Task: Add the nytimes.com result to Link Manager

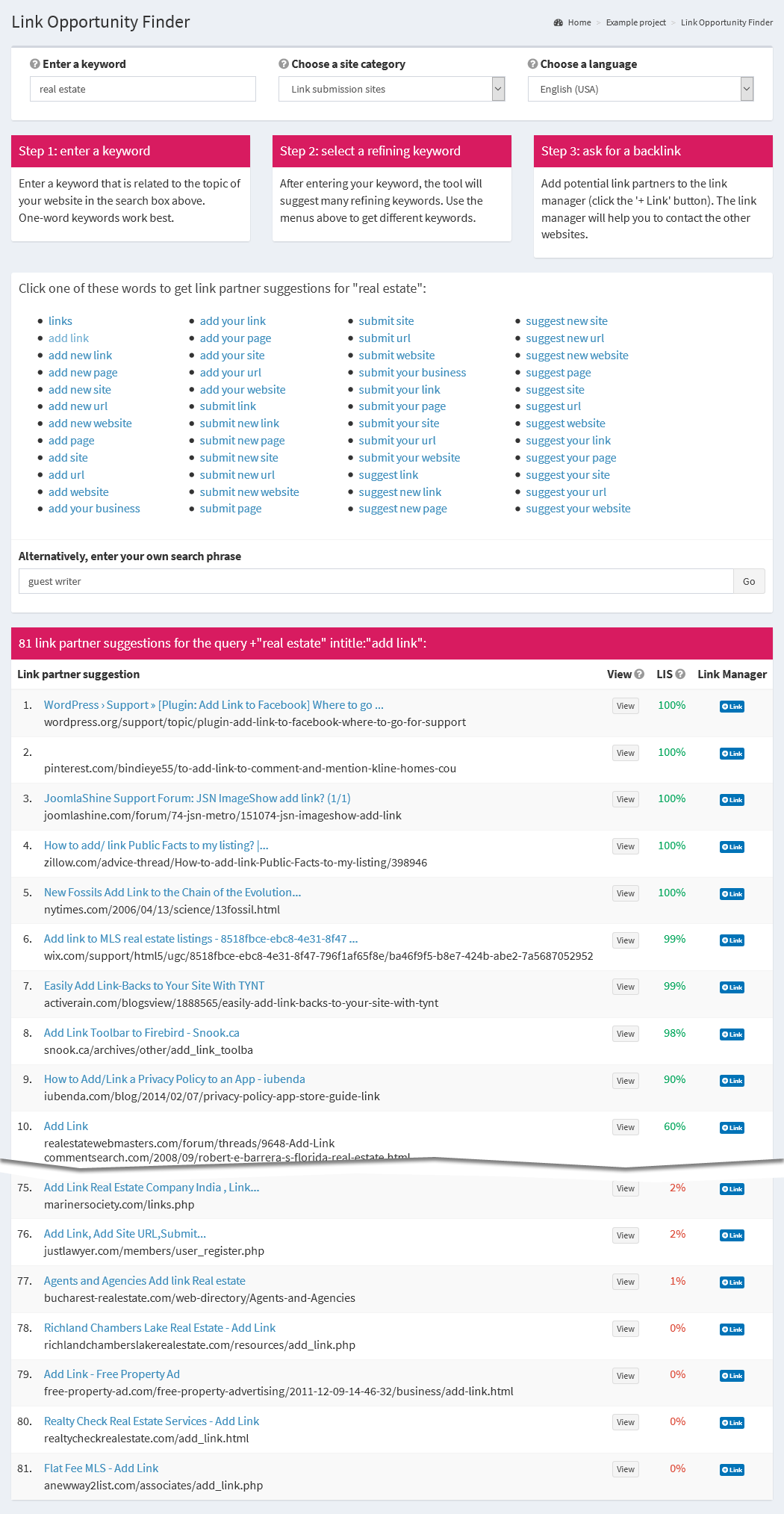Action: pyautogui.click(x=732, y=894)
